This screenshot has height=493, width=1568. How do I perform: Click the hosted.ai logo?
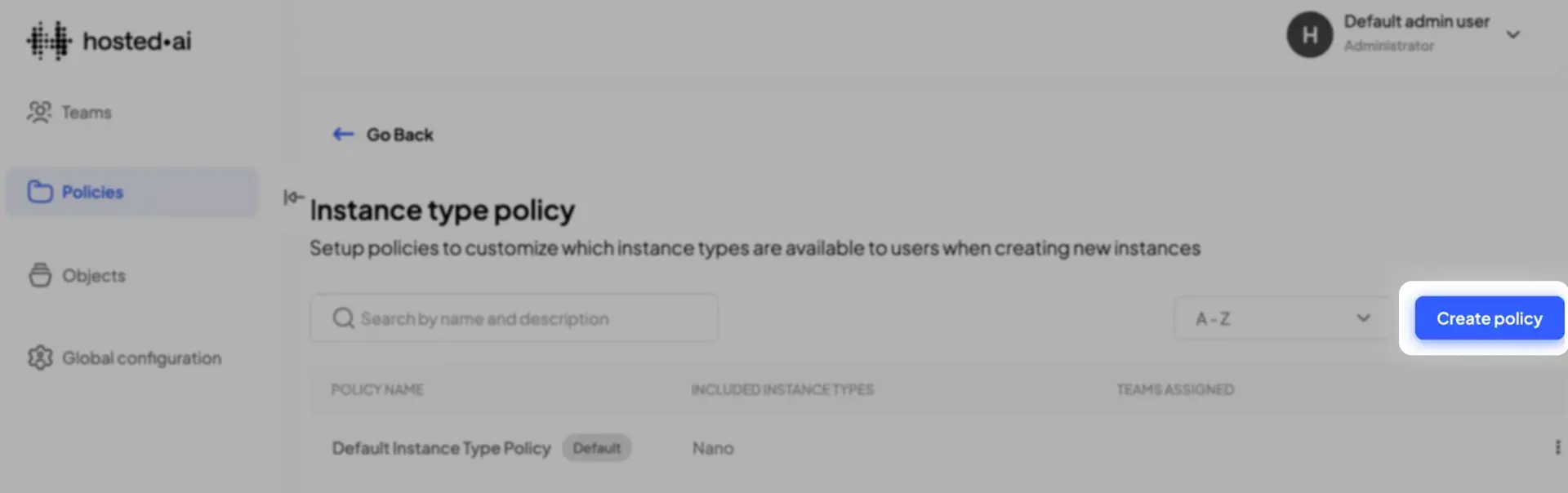tap(109, 41)
